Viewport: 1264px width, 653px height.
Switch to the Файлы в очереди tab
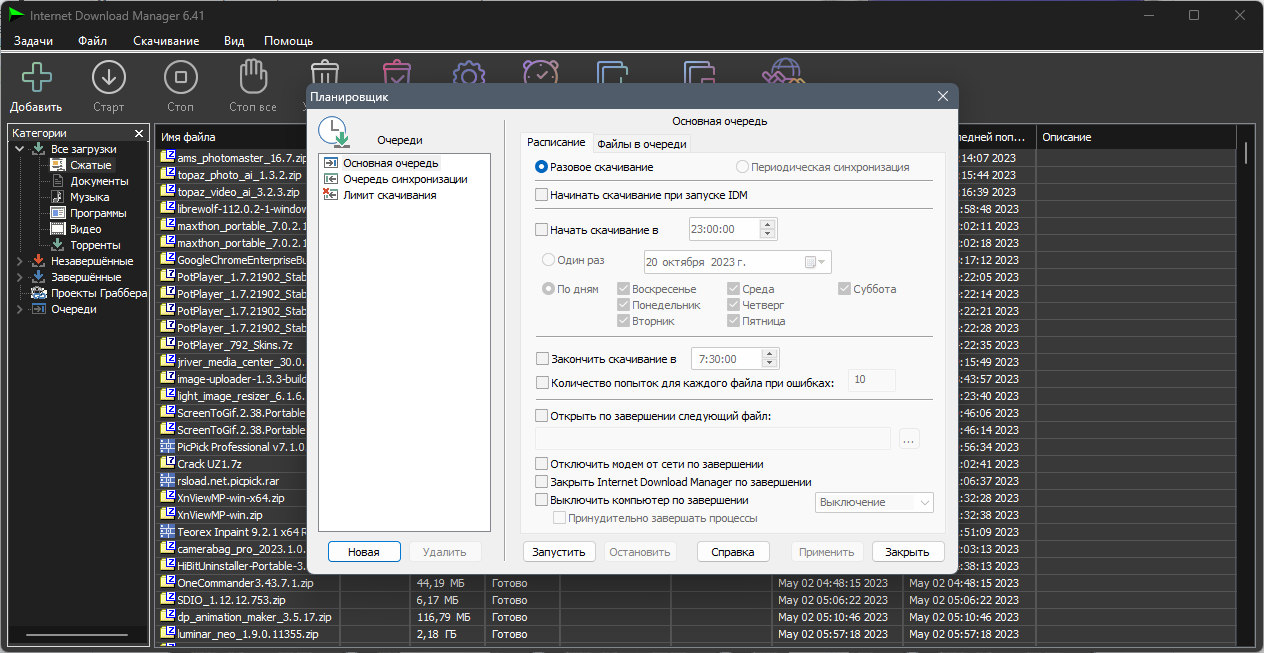pos(642,144)
